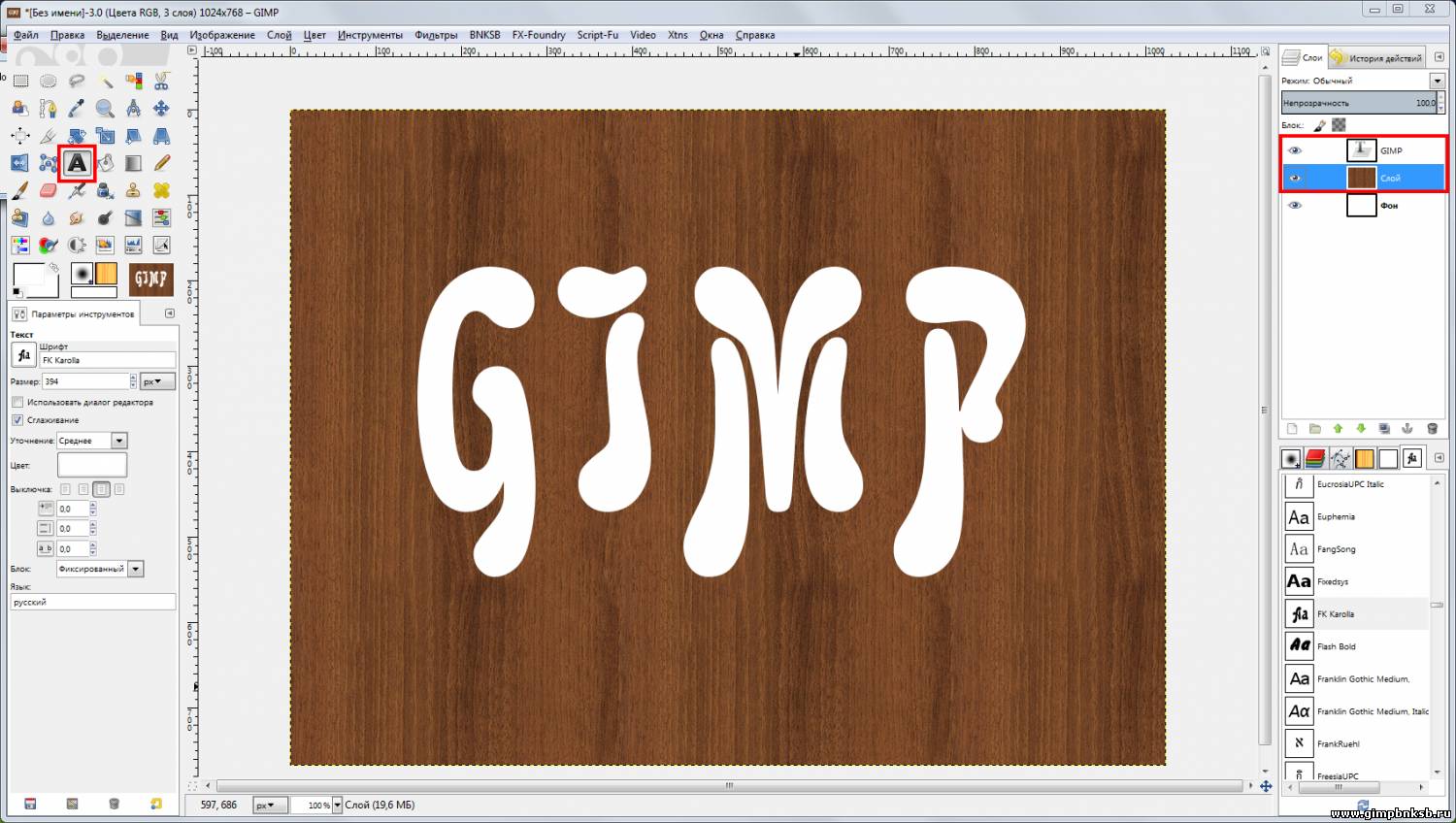The height and width of the screenshot is (823, 1456).
Task: Raise the selected layer with up arrow
Action: pos(1339,428)
